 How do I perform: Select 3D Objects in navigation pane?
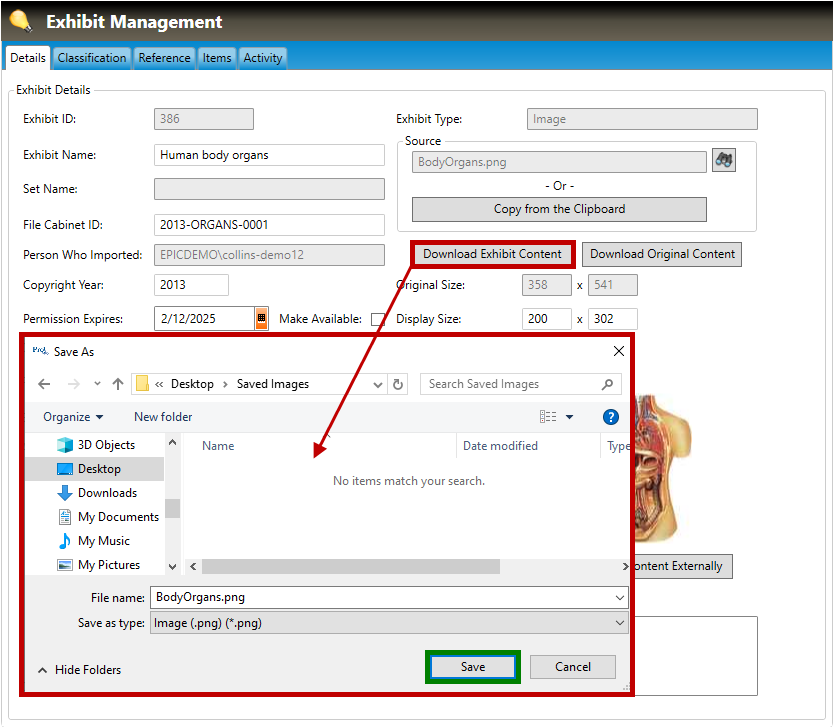106,445
